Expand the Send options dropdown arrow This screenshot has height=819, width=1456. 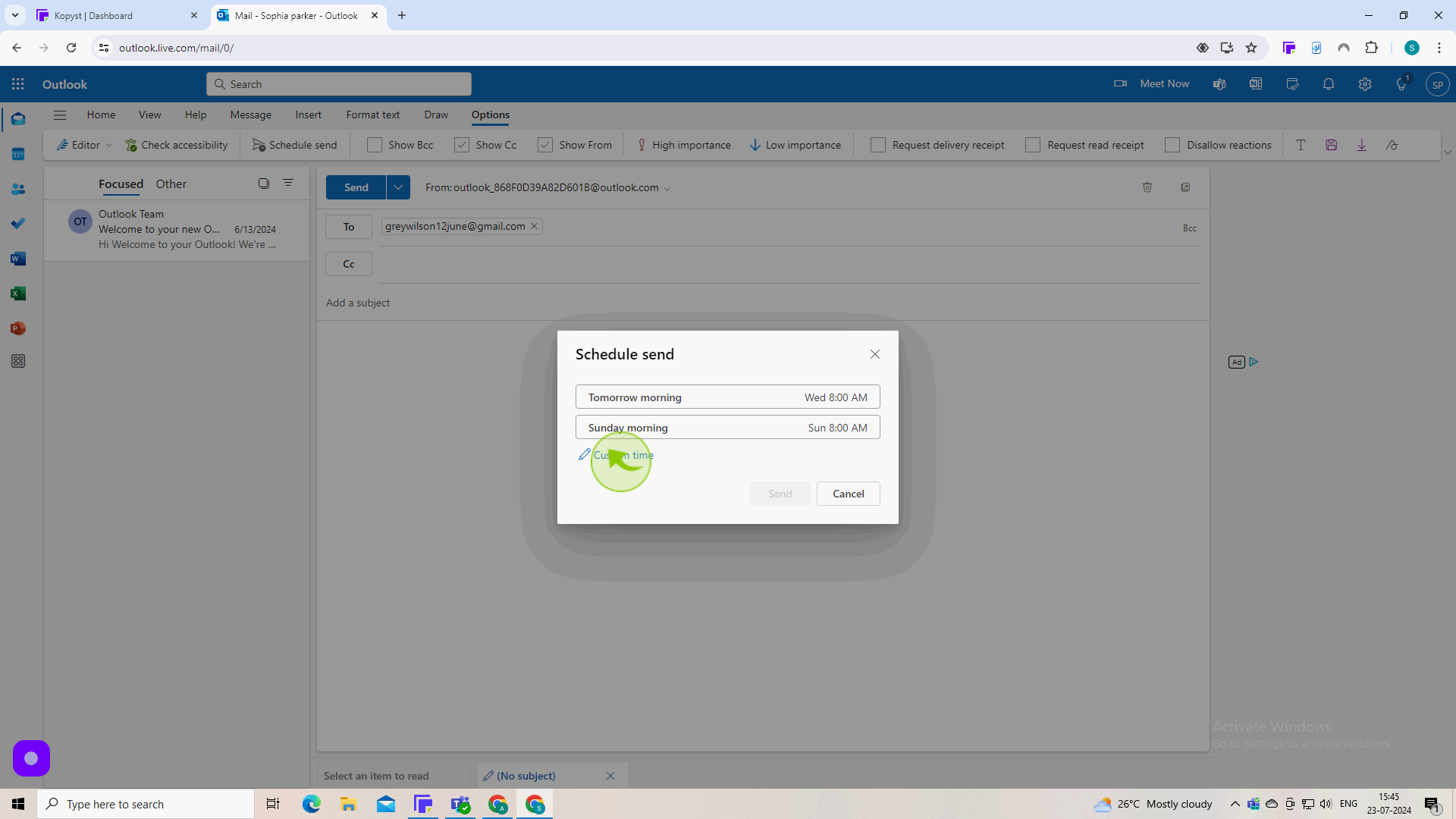(x=398, y=187)
